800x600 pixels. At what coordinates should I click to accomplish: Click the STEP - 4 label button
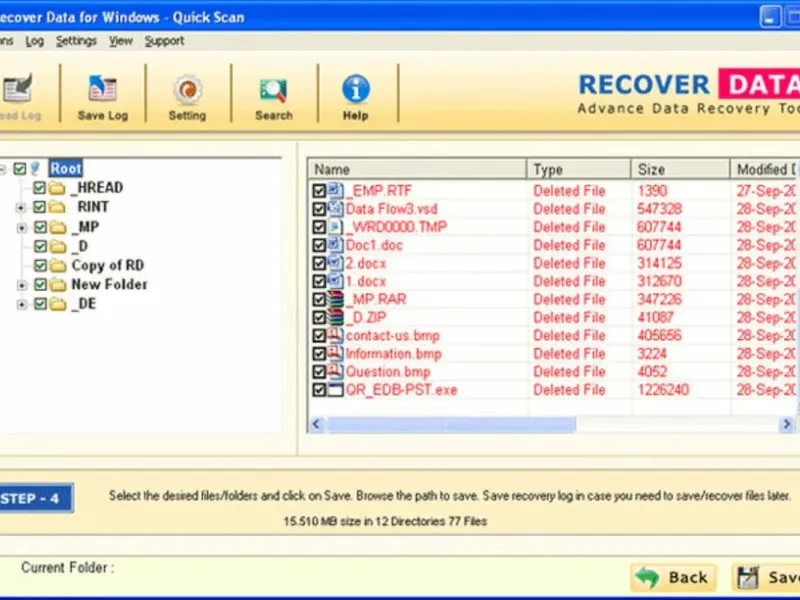click(x=35, y=498)
